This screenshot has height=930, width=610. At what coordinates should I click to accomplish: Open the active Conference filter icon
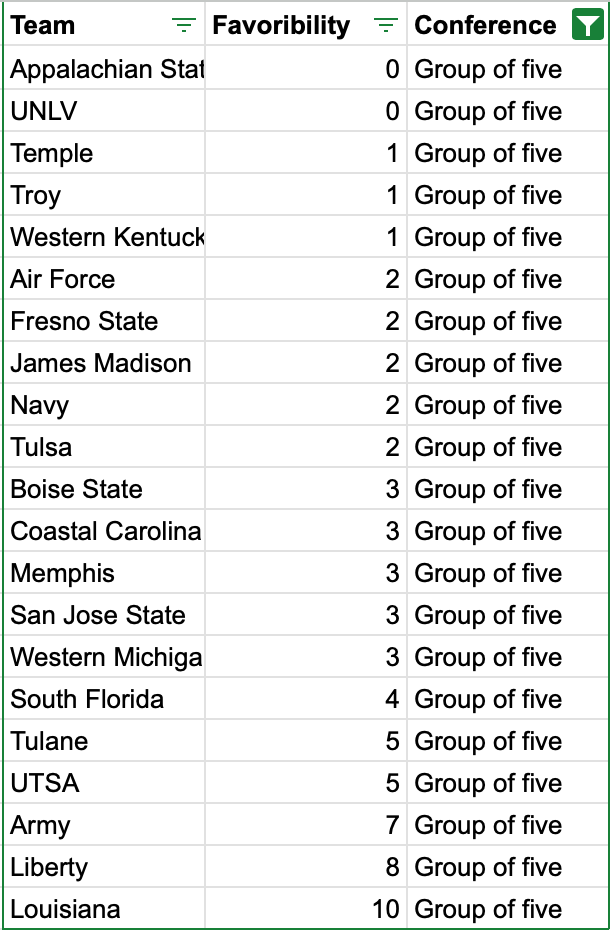[587, 26]
